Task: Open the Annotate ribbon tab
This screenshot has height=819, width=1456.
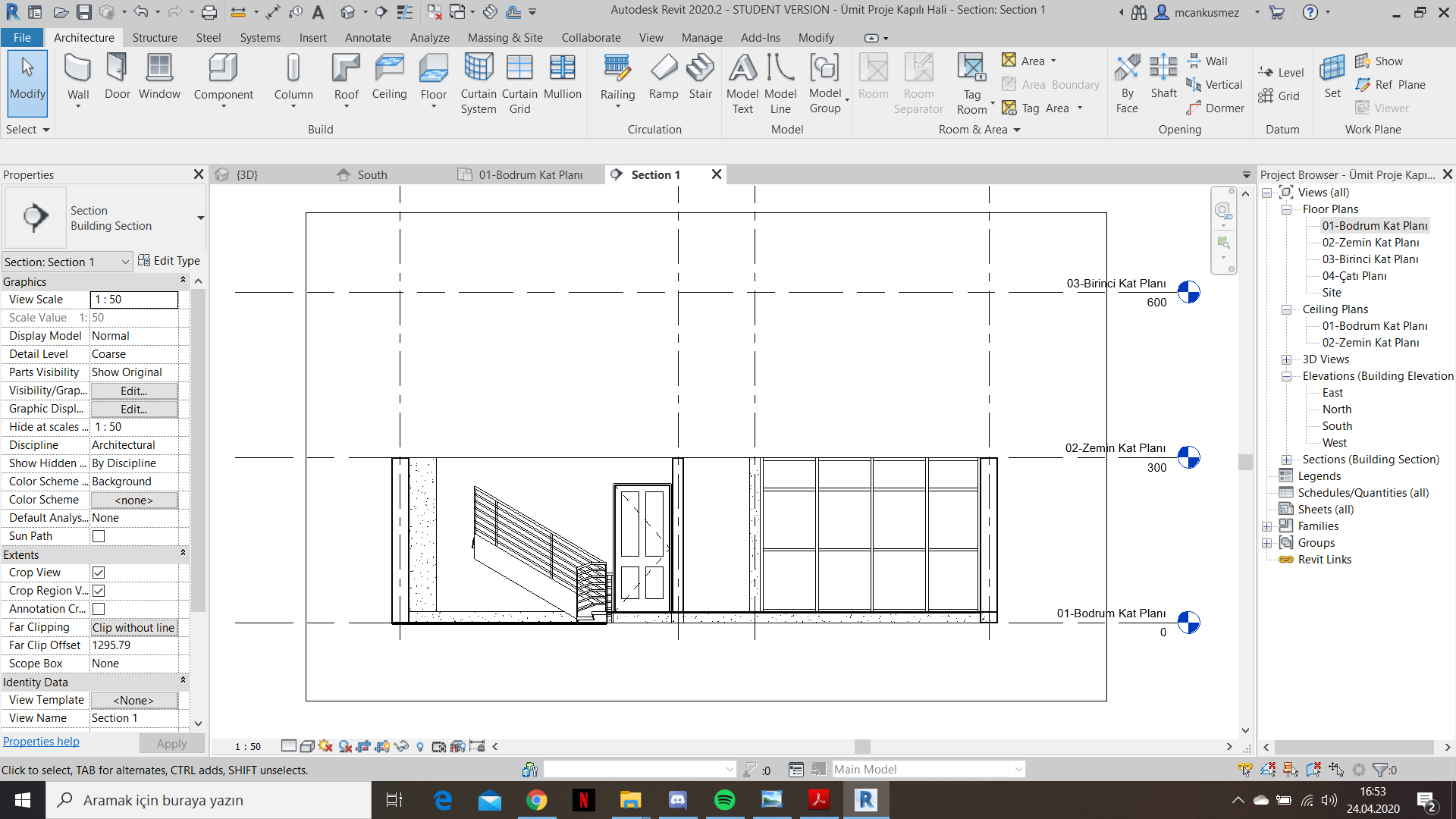Action: [368, 37]
